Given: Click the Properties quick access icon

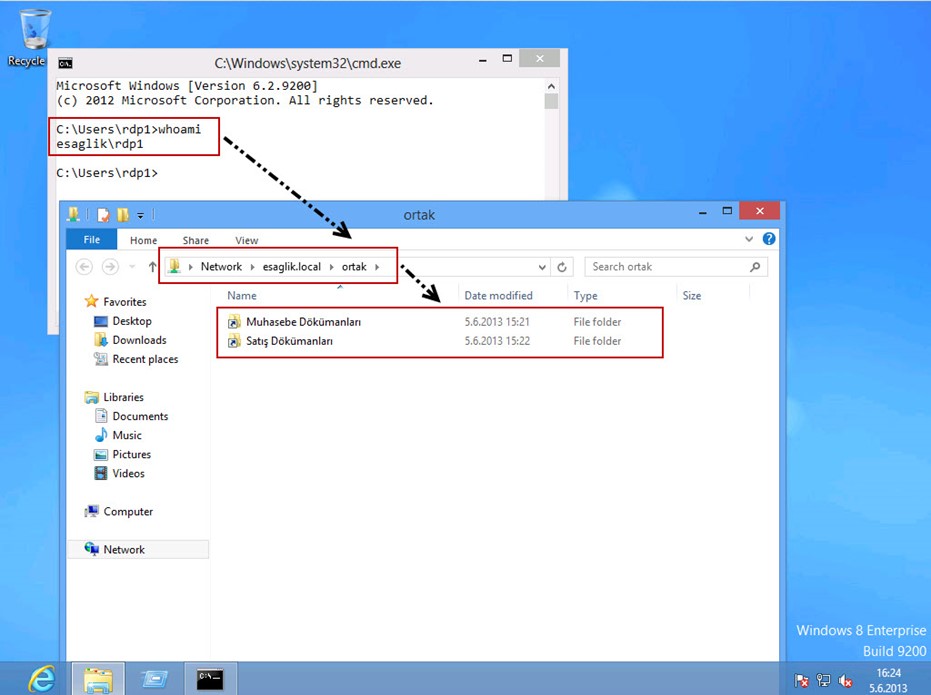Looking at the screenshot, I should coord(104,215).
